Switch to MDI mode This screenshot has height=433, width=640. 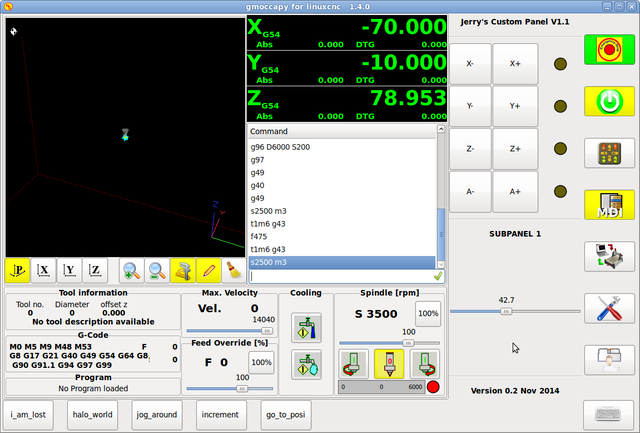tap(609, 204)
